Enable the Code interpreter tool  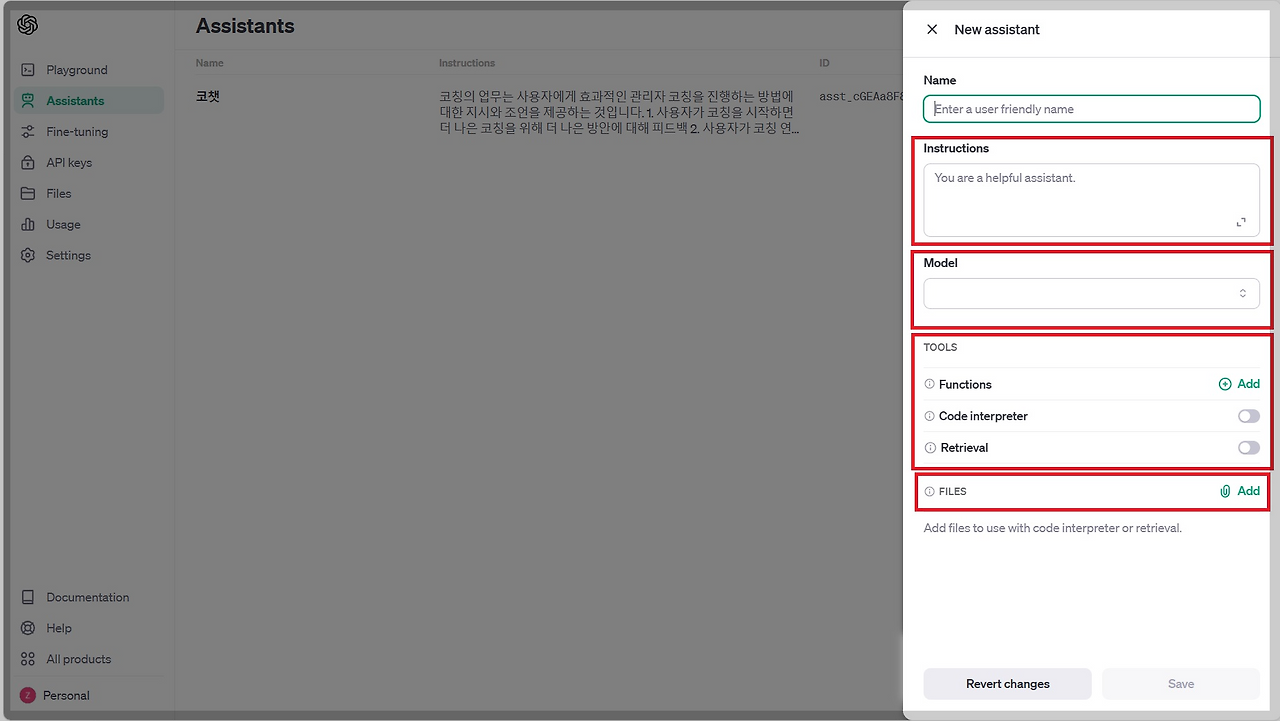coord(1248,415)
